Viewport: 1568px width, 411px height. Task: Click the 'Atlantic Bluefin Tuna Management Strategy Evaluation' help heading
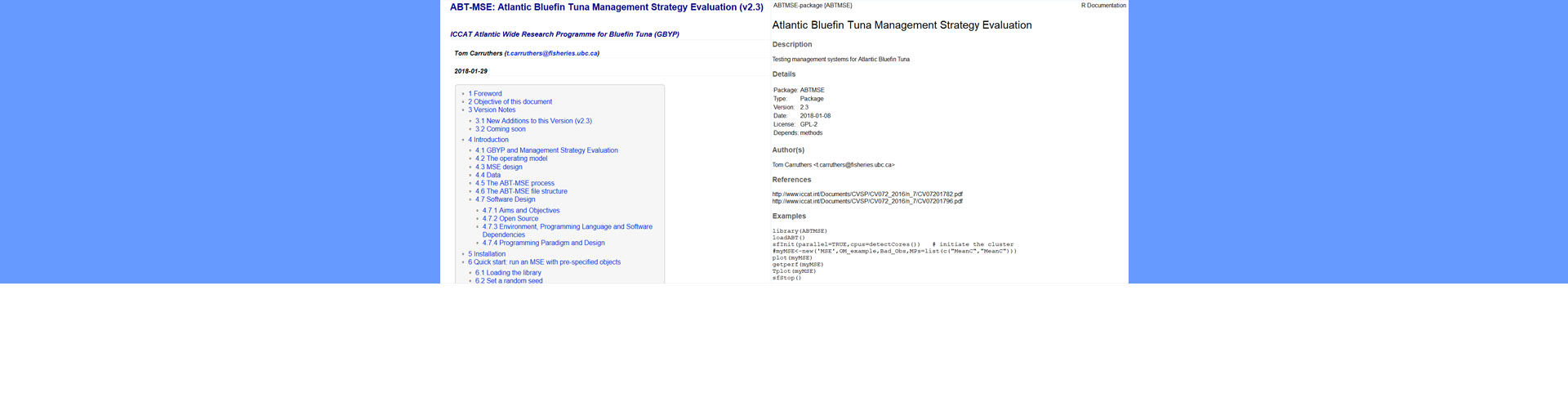902,25
